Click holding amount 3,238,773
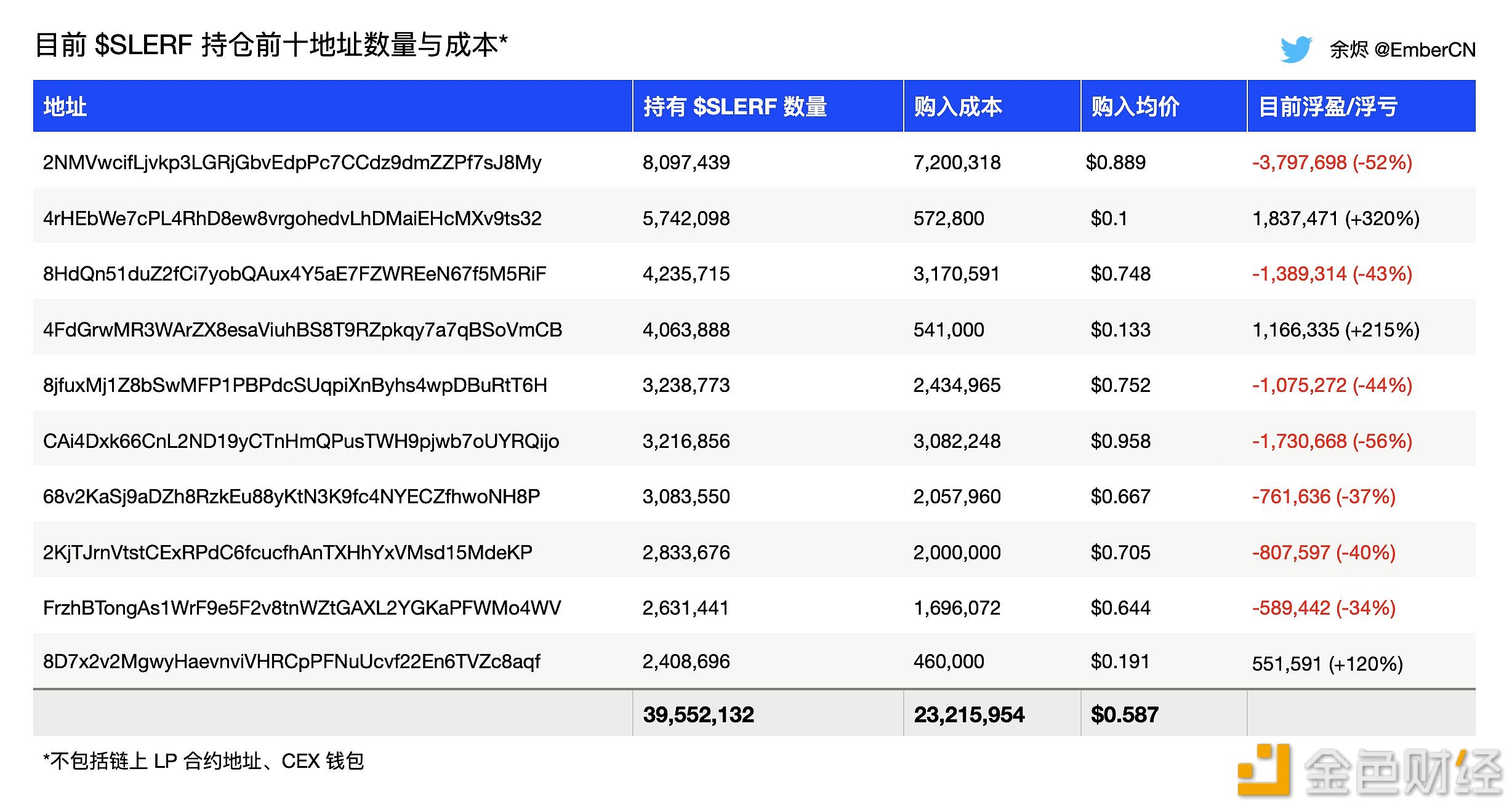Screen dimensions: 1512x806 pyautogui.click(x=686, y=385)
